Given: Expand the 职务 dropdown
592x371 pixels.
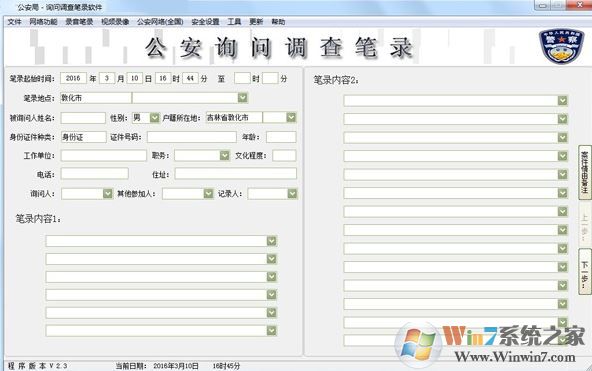Looking at the screenshot, I should pyautogui.click(x=225, y=155).
